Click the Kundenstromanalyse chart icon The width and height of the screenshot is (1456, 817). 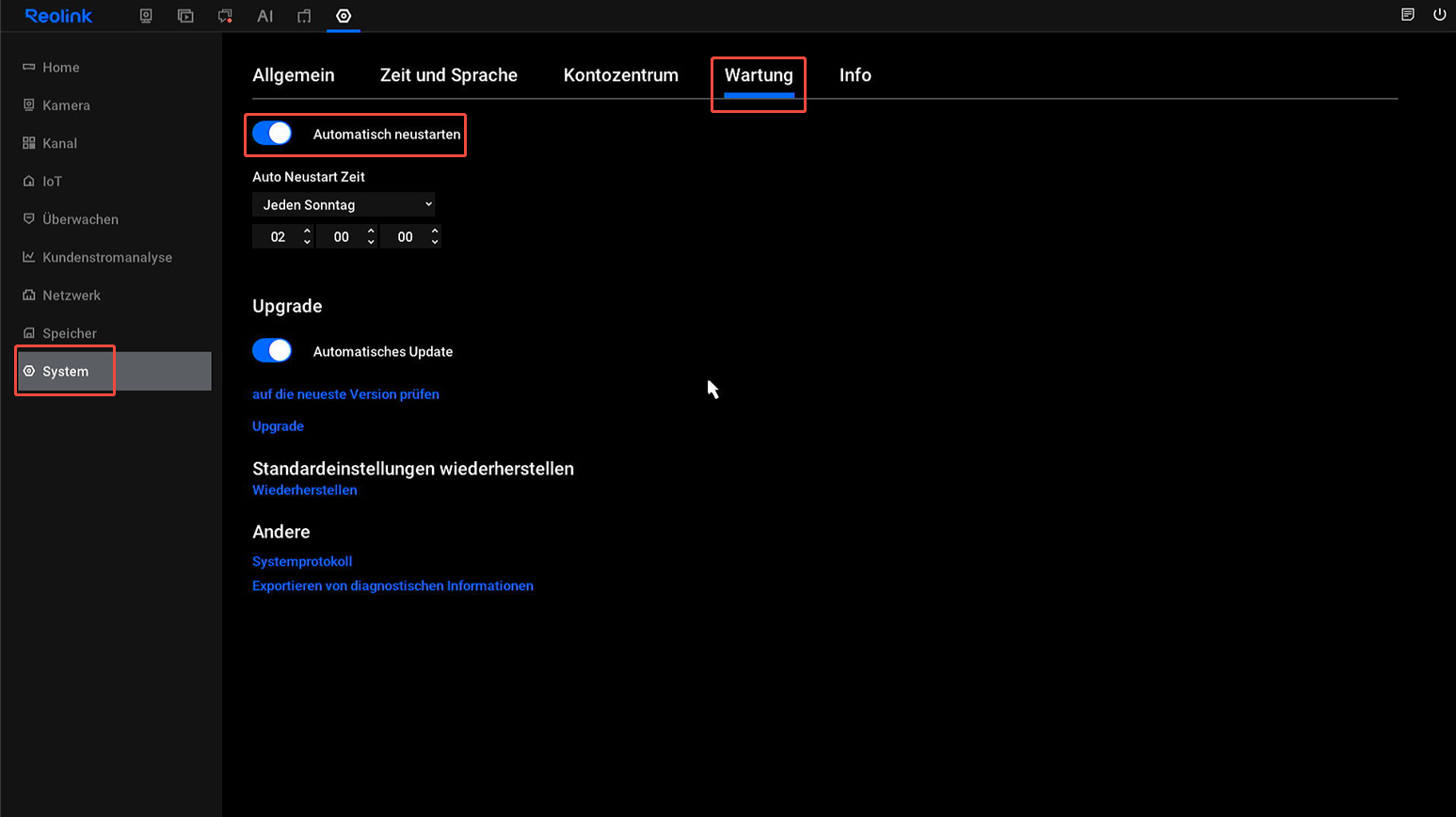point(29,257)
